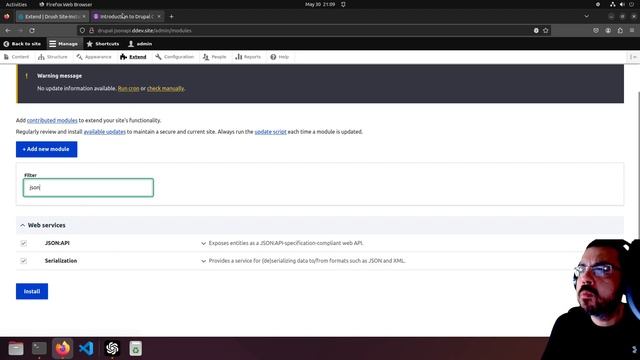Image resolution: width=640 pixels, height=360 pixels.
Task: Click the Run cron link
Action: point(128,89)
